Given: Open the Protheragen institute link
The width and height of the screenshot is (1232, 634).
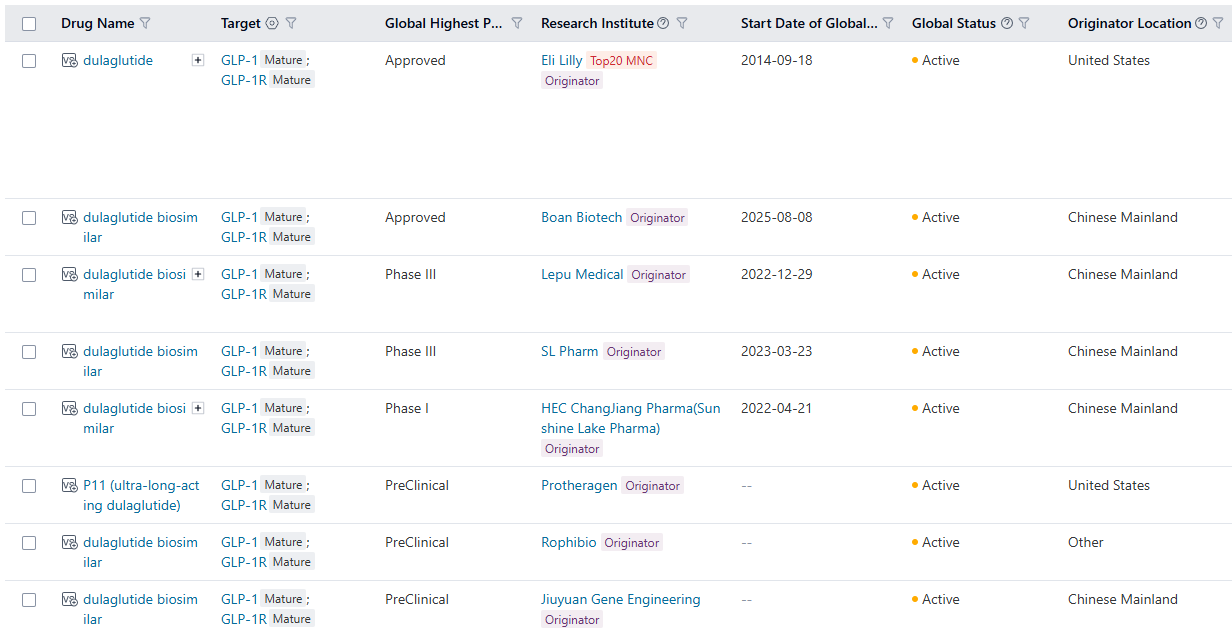Looking at the screenshot, I should (579, 485).
